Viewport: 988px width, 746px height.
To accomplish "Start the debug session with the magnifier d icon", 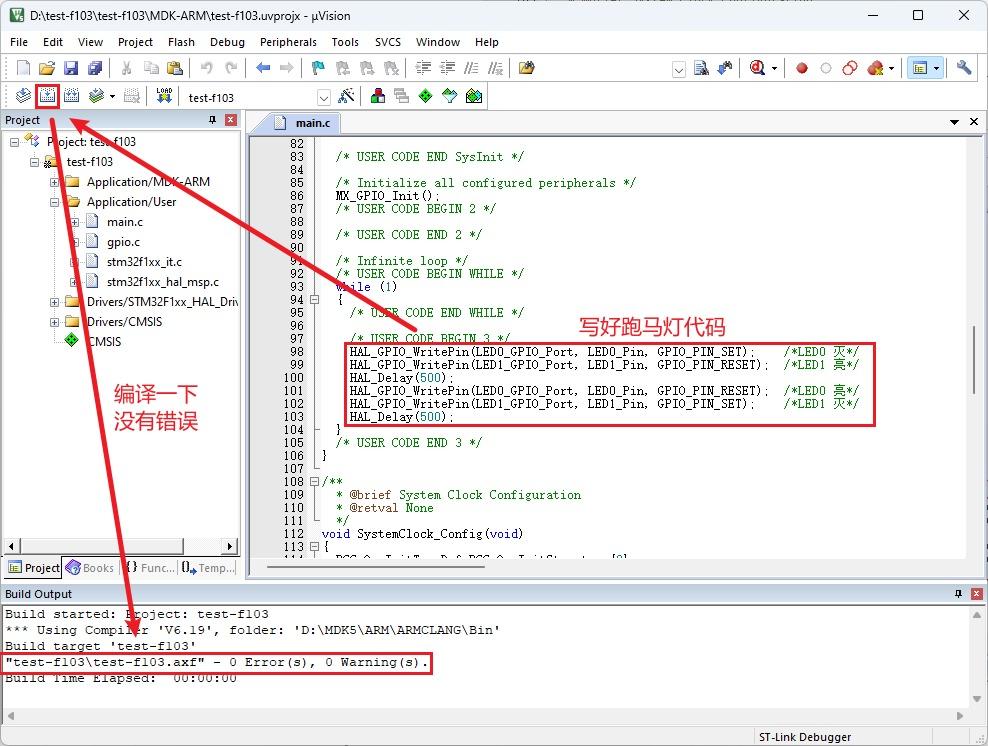I will (x=757, y=68).
